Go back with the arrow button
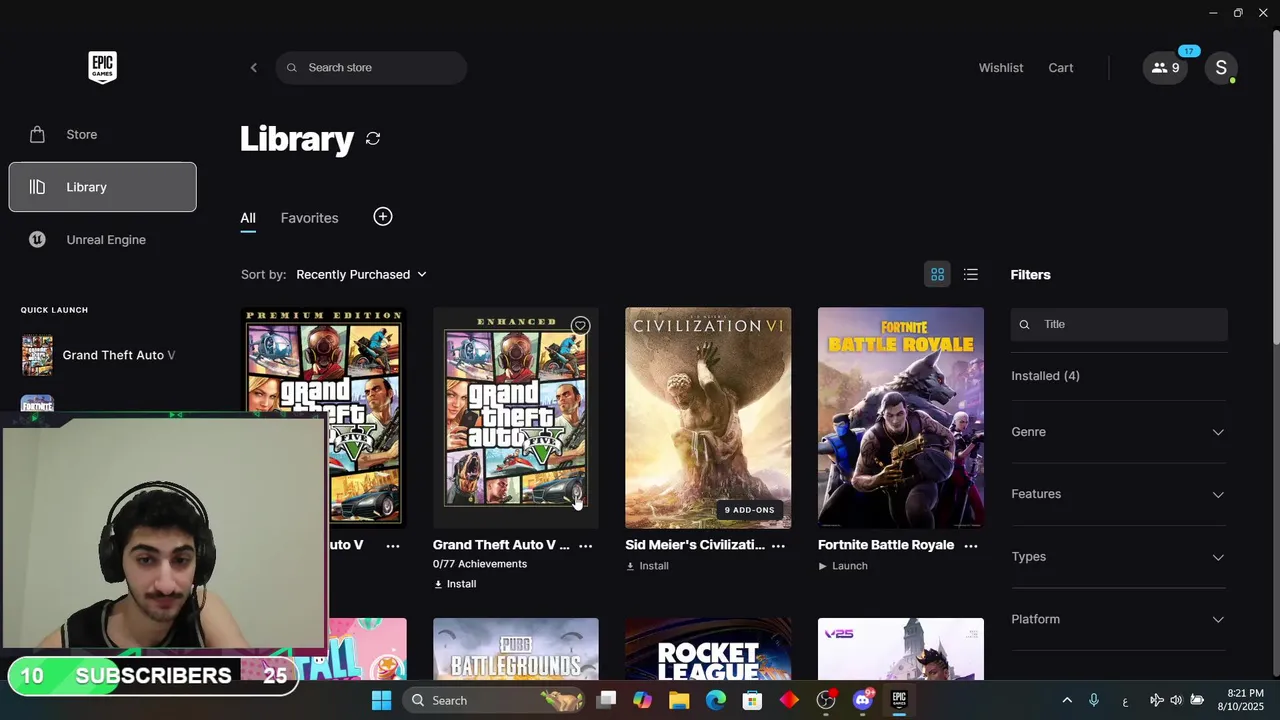This screenshot has height=720, width=1280. [x=254, y=68]
